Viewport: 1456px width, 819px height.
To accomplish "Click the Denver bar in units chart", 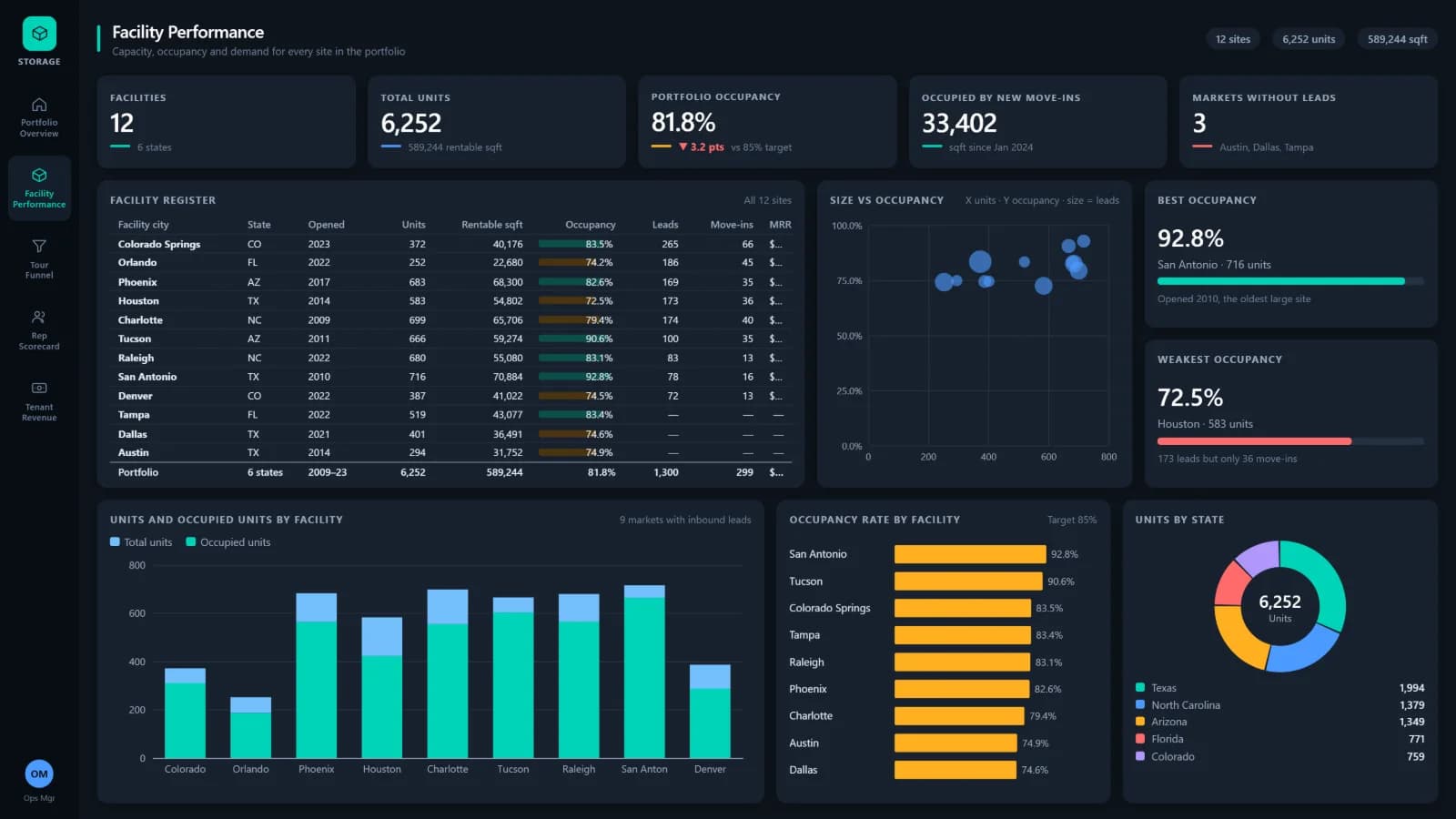I will 710,712.
